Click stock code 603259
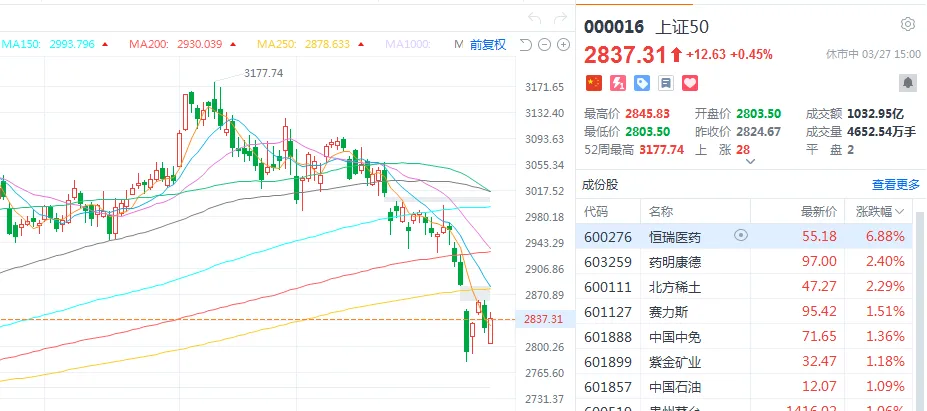Image resolution: width=927 pixels, height=411 pixels. click(x=608, y=261)
